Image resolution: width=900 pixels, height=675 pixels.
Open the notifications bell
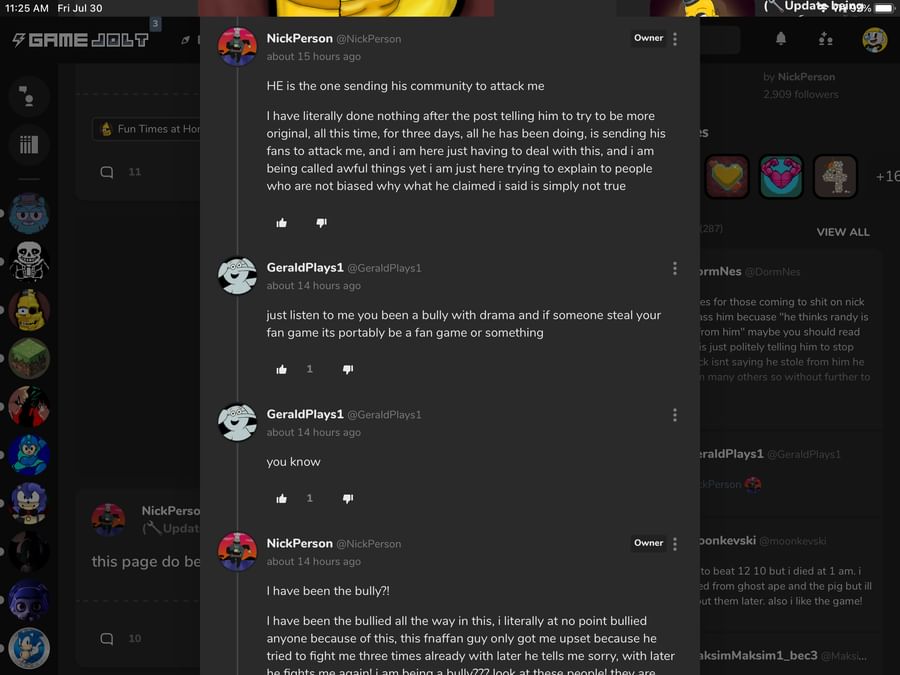tap(781, 38)
